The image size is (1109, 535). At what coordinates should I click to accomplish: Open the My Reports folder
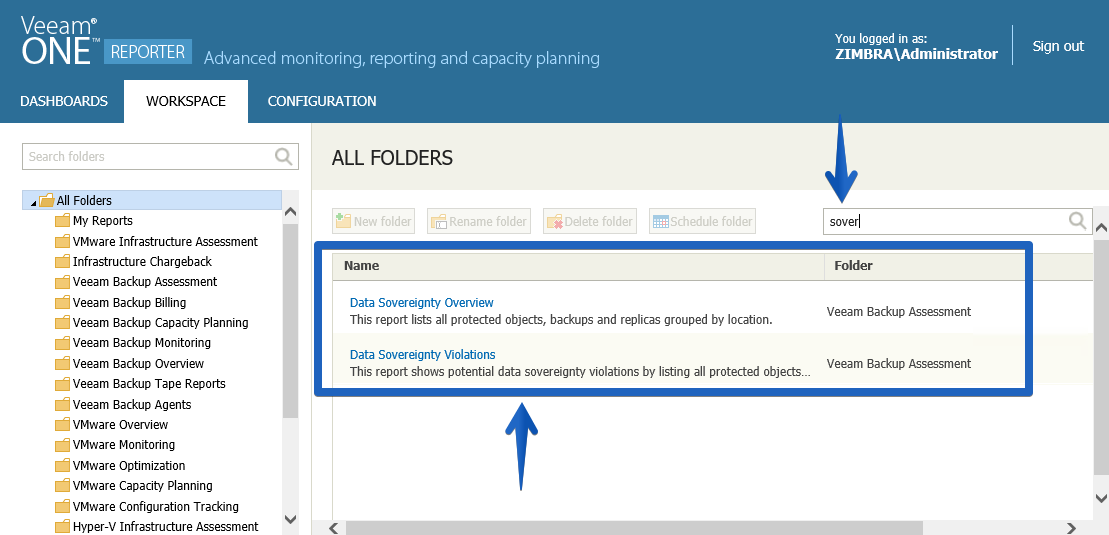103,221
